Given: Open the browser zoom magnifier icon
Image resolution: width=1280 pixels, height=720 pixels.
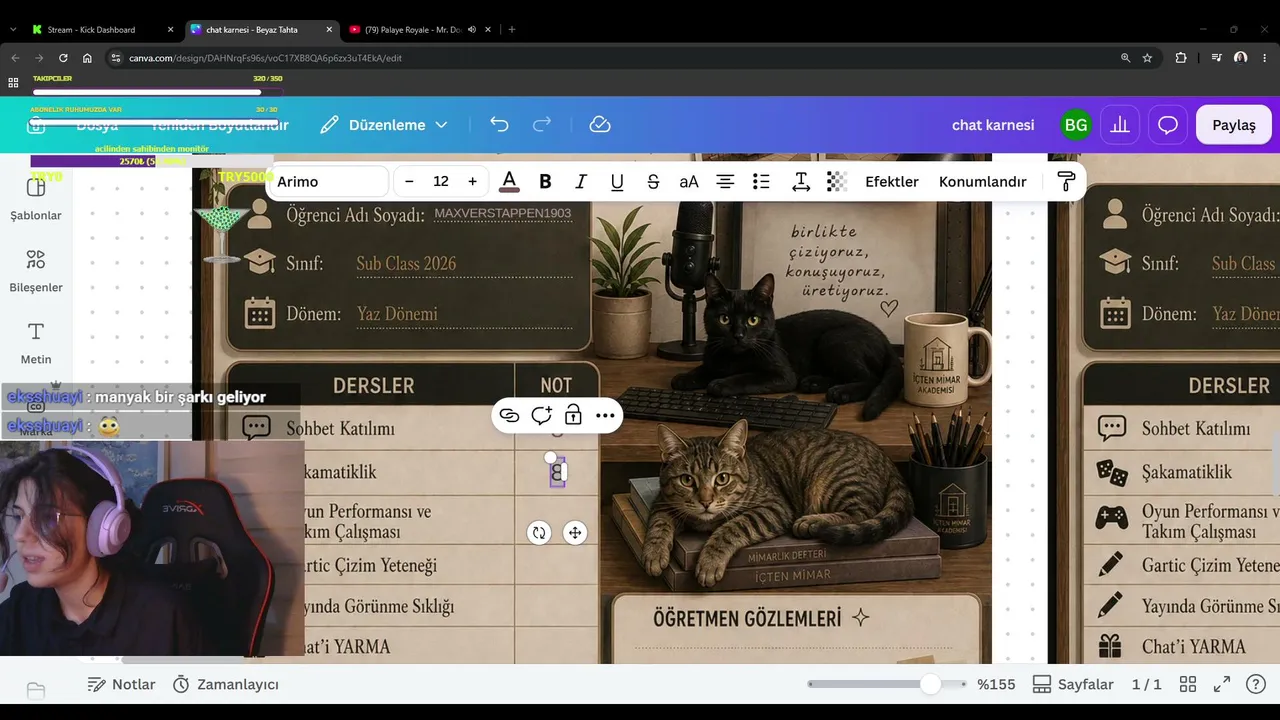Looking at the screenshot, I should [x=1126, y=58].
